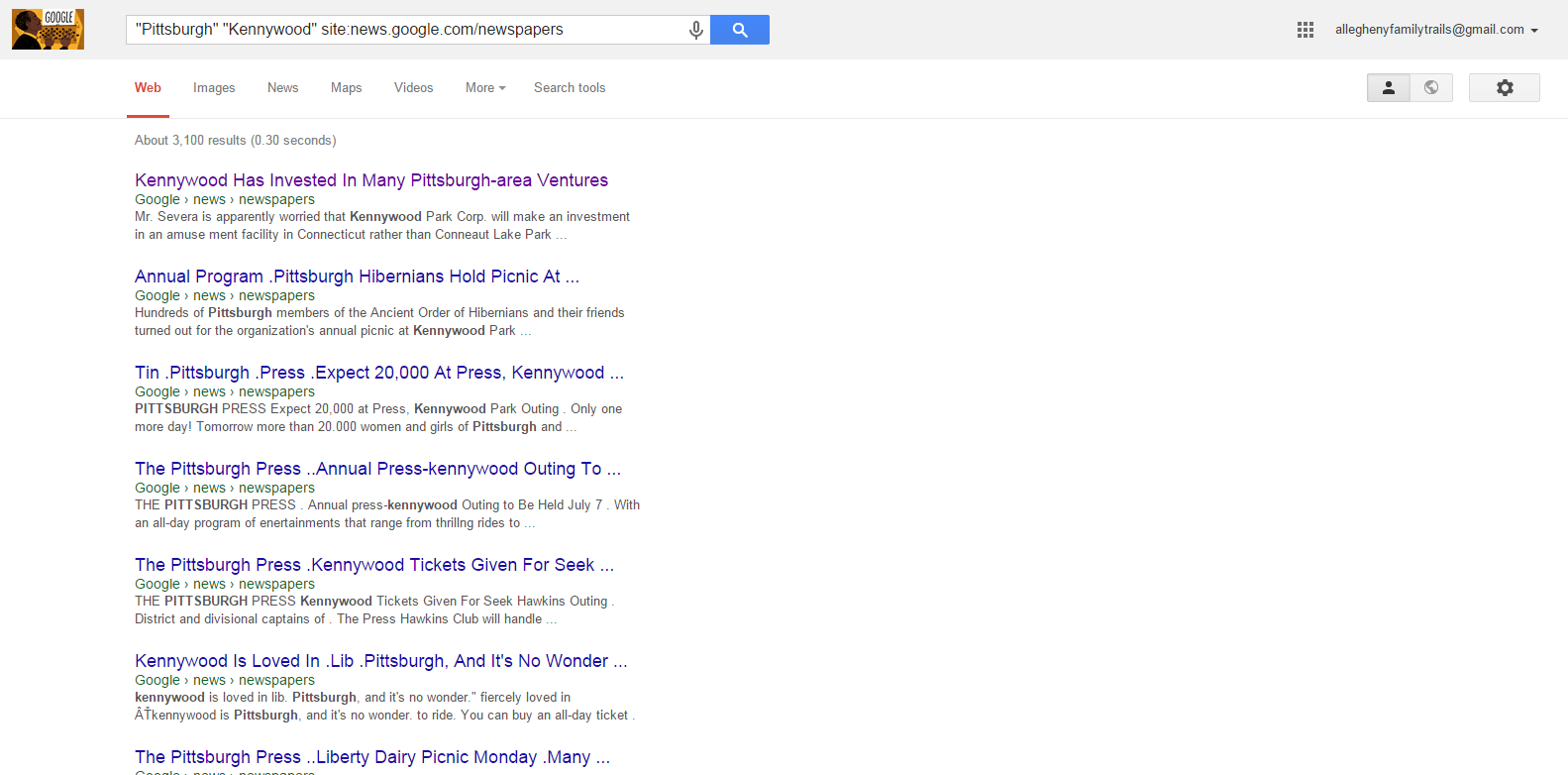This screenshot has height=775, width=1568.
Task: Click breadcrumb under 'Hibernians Hold Picnic' result
Action: [x=225, y=295]
